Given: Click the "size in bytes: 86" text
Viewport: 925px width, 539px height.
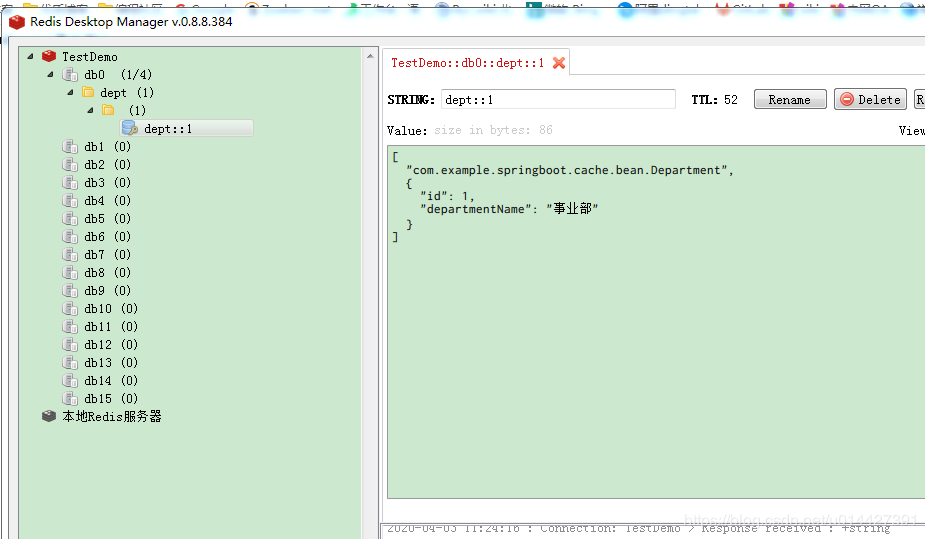Looking at the screenshot, I should [x=493, y=130].
